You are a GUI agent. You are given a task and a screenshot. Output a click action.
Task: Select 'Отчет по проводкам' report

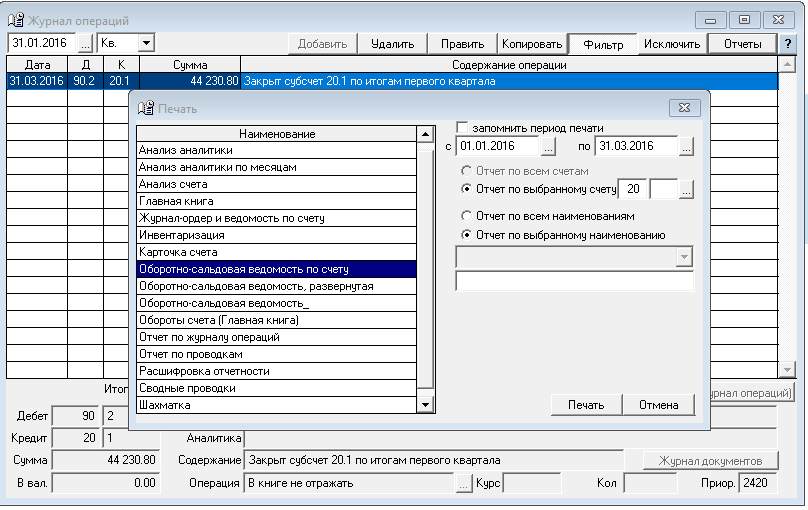tap(276, 354)
